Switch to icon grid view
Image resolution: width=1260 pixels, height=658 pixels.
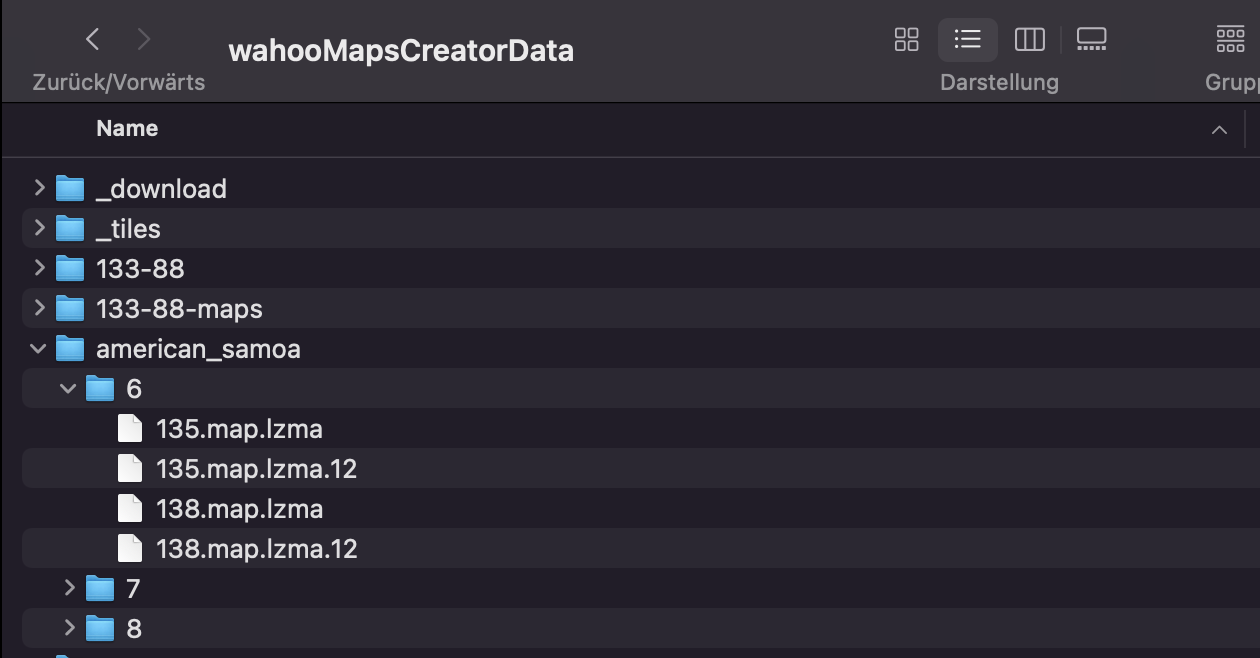click(906, 40)
